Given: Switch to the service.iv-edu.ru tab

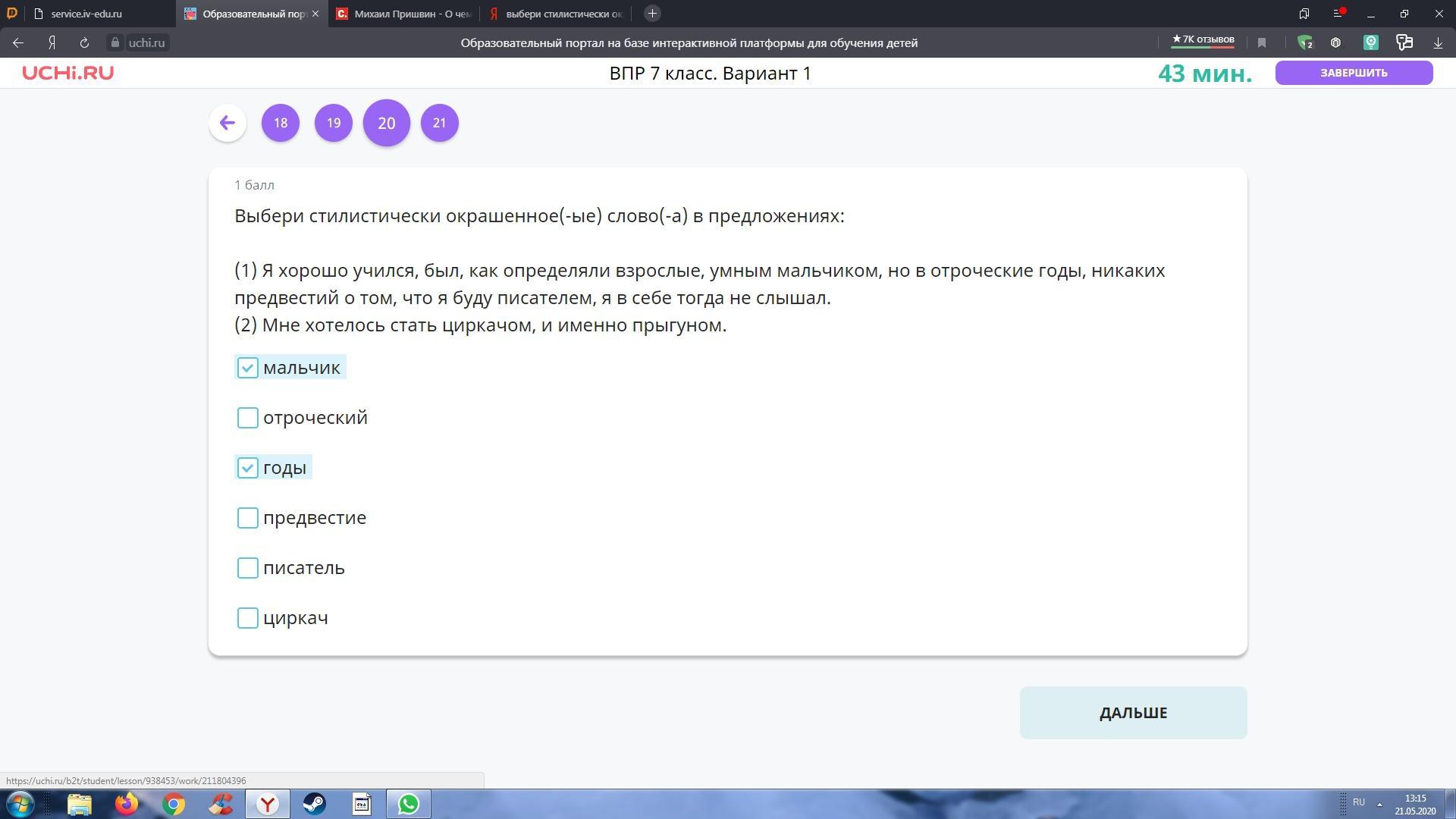Looking at the screenshot, I should [87, 14].
